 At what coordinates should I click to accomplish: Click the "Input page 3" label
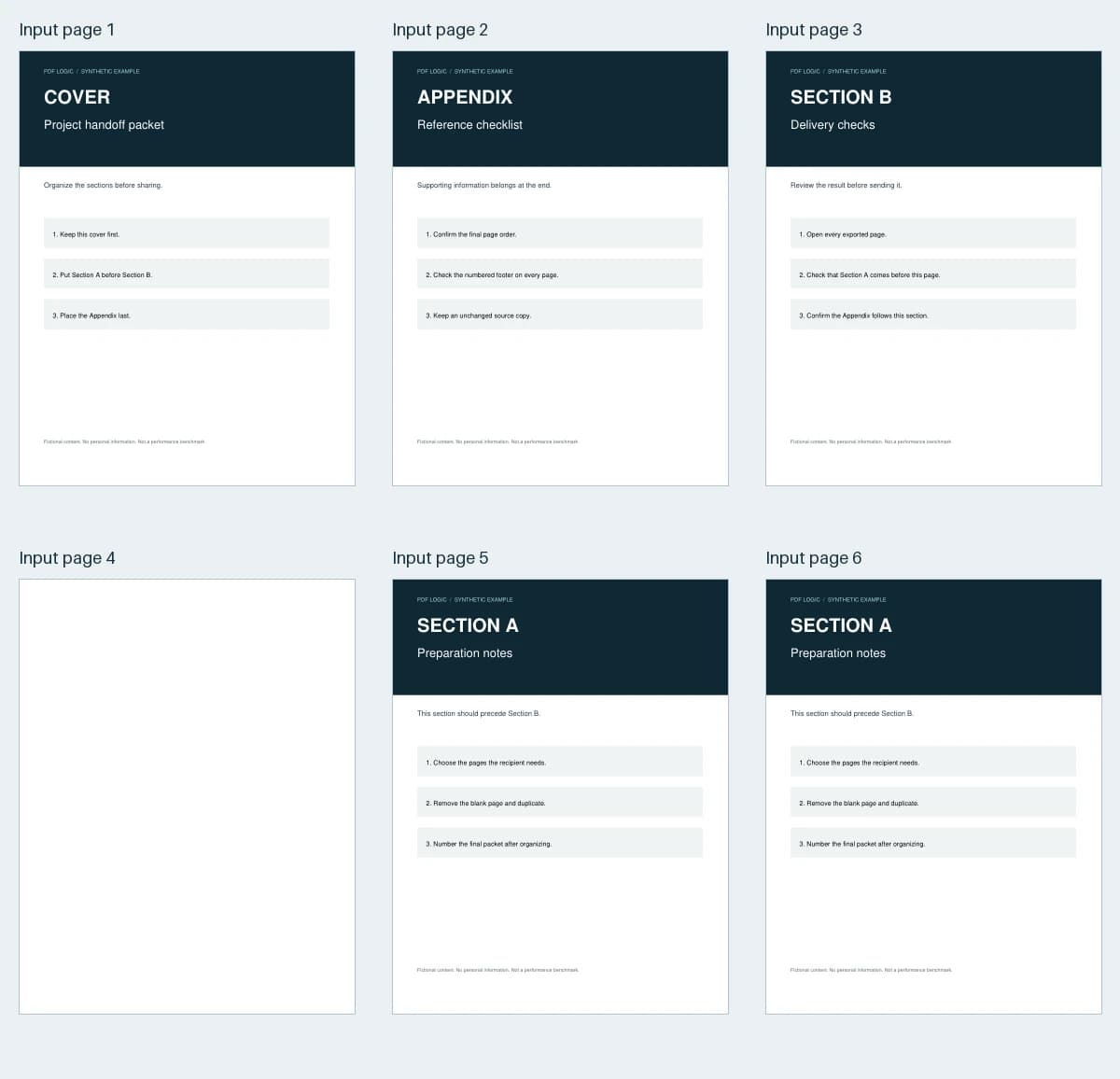point(814,30)
